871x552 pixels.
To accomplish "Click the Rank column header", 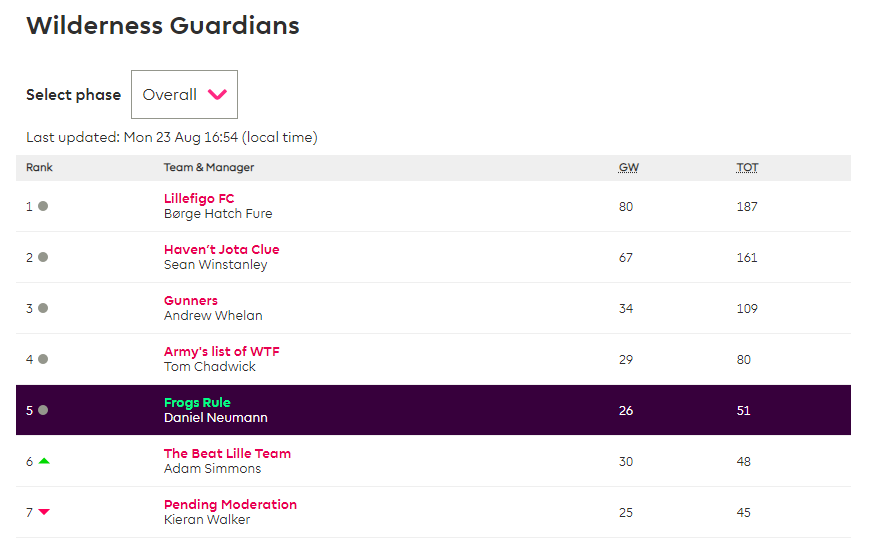I will pyautogui.click(x=39, y=168).
